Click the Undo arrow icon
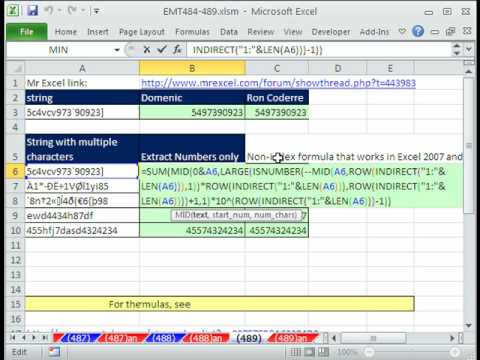Image resolution: width=480 pixels, height=360 pixels. pyautogui.click(x=50, y=11)
